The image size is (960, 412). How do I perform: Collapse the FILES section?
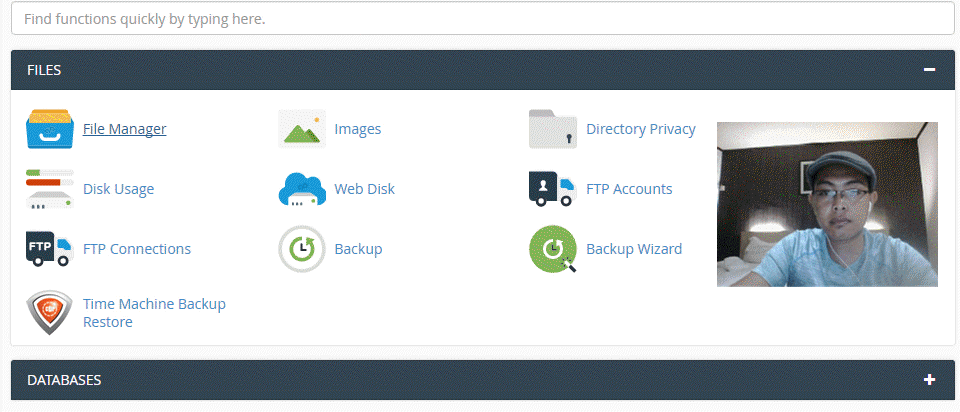[929, 70]
